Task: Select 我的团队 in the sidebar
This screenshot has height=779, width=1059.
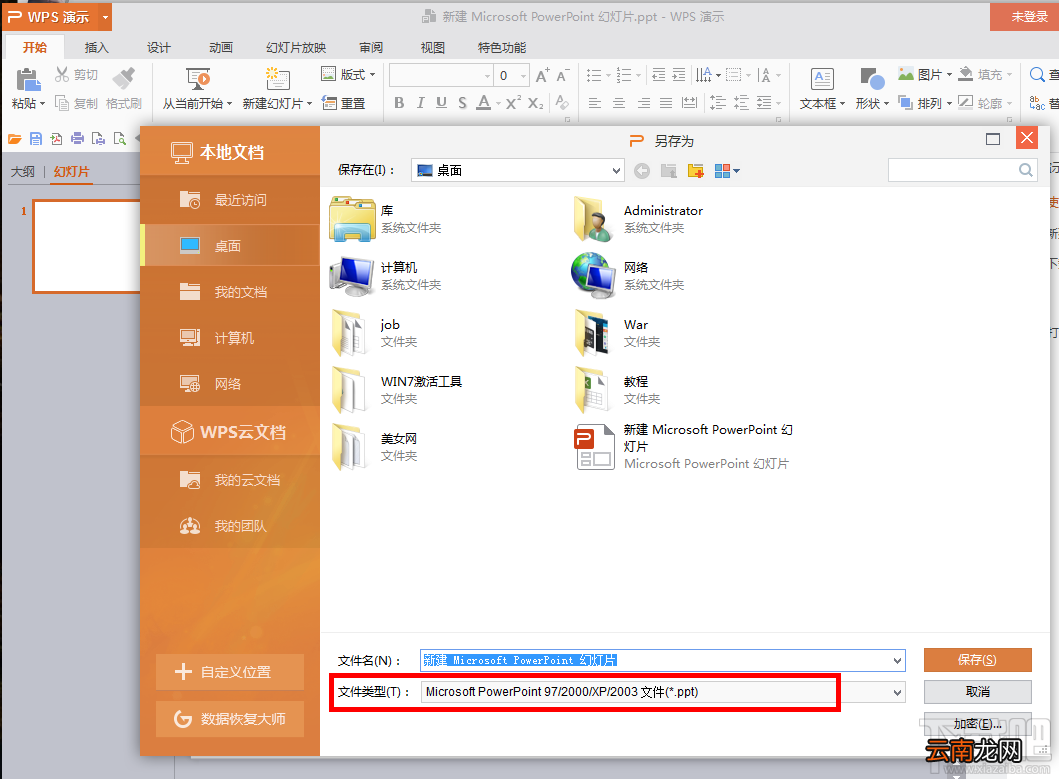Action: tap(230, 526)
